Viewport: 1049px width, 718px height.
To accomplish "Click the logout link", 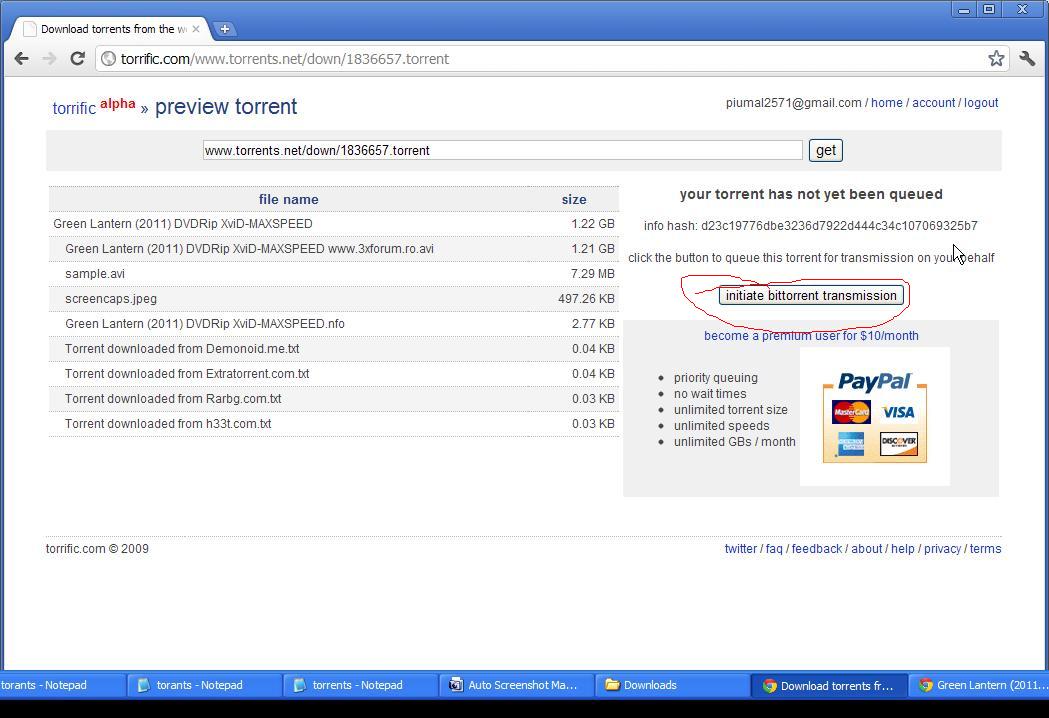I will (x=981, y=103).
